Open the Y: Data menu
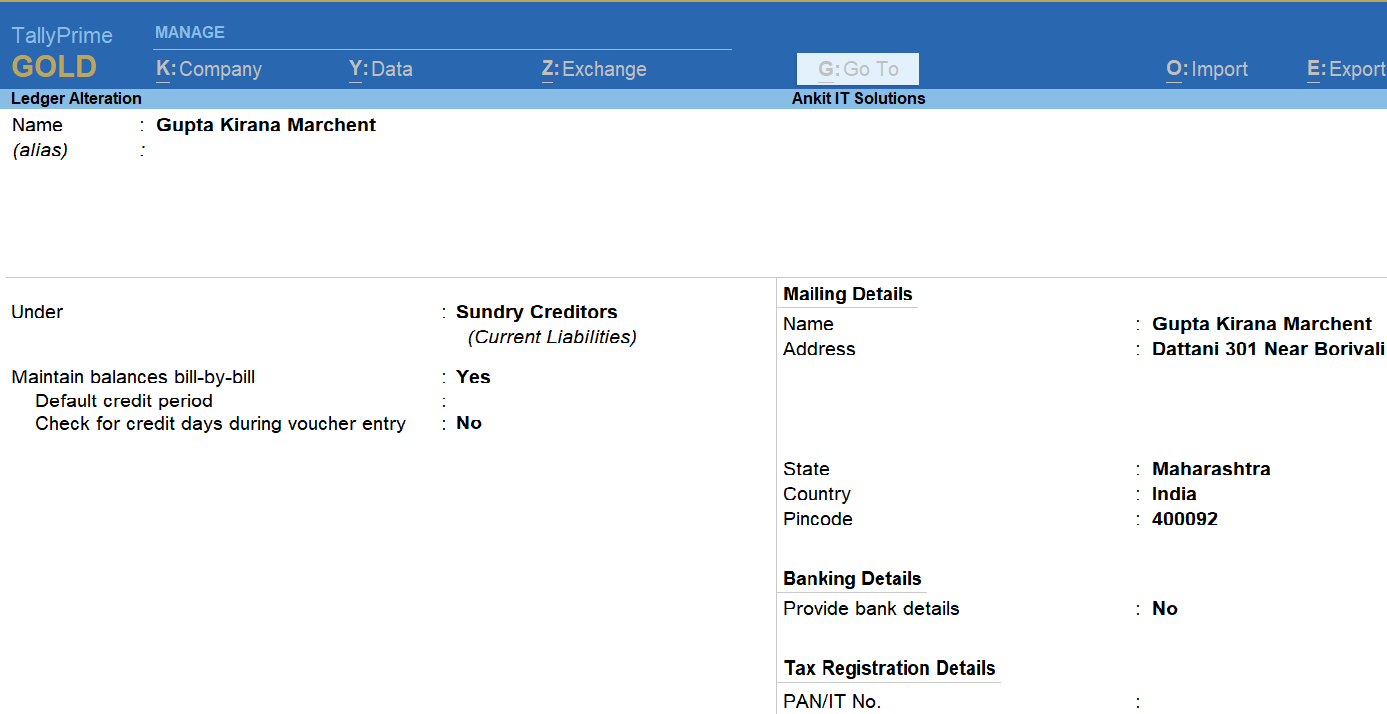Image resolution: width=1387 pixels, height=714 pixels. click(x=381, y=69)
